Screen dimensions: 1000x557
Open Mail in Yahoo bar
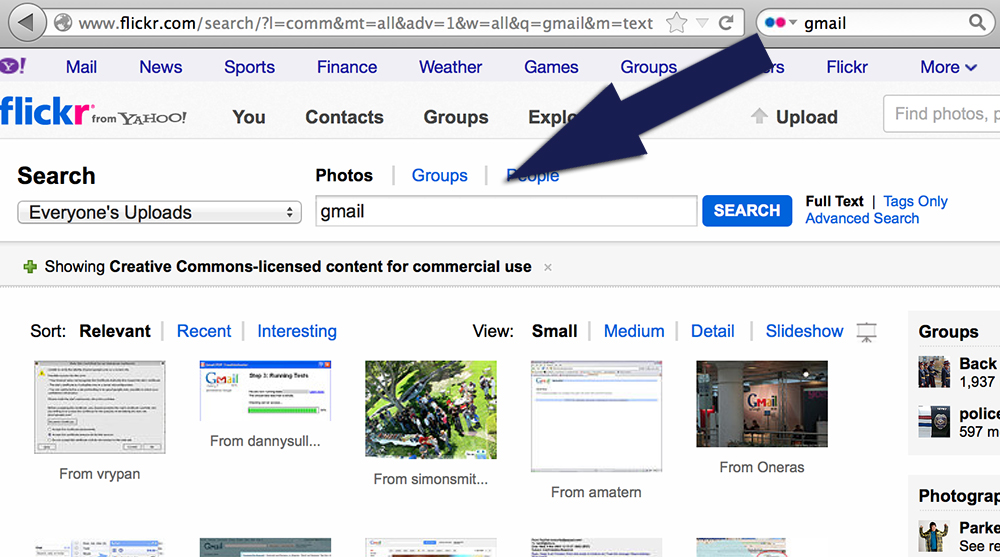[81, 67]
